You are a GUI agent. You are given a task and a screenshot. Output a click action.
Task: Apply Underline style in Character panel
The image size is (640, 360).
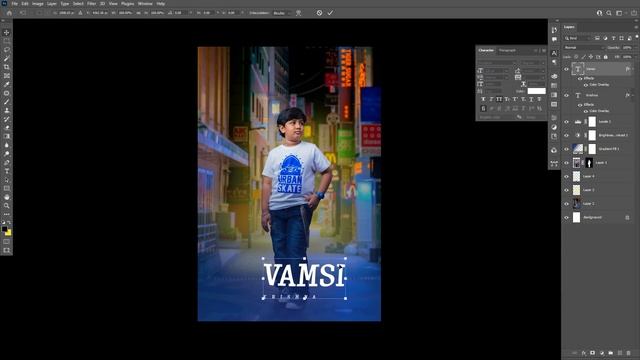531,99
